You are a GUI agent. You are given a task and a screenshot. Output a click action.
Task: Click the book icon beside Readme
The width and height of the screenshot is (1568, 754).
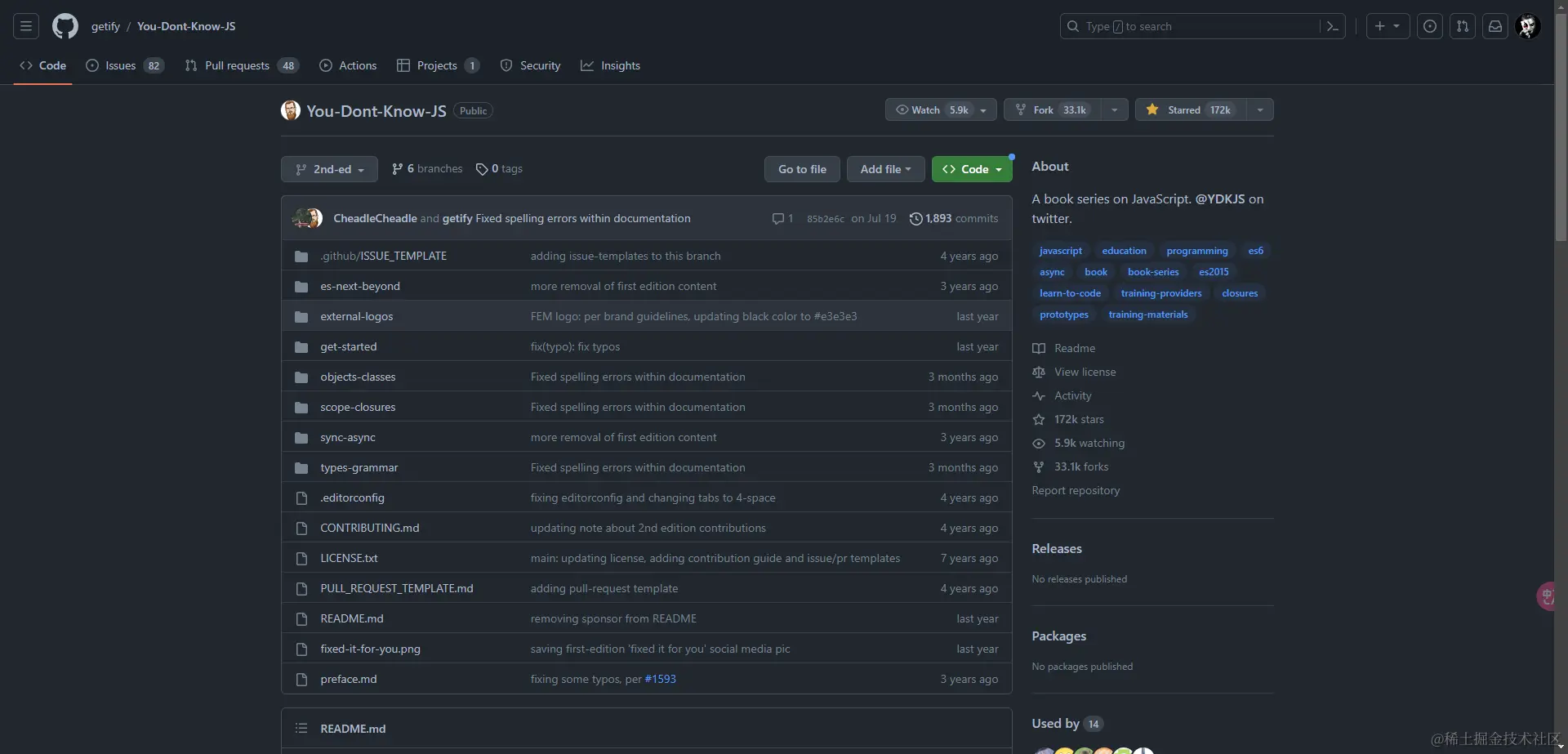(x=1039, y=348)
